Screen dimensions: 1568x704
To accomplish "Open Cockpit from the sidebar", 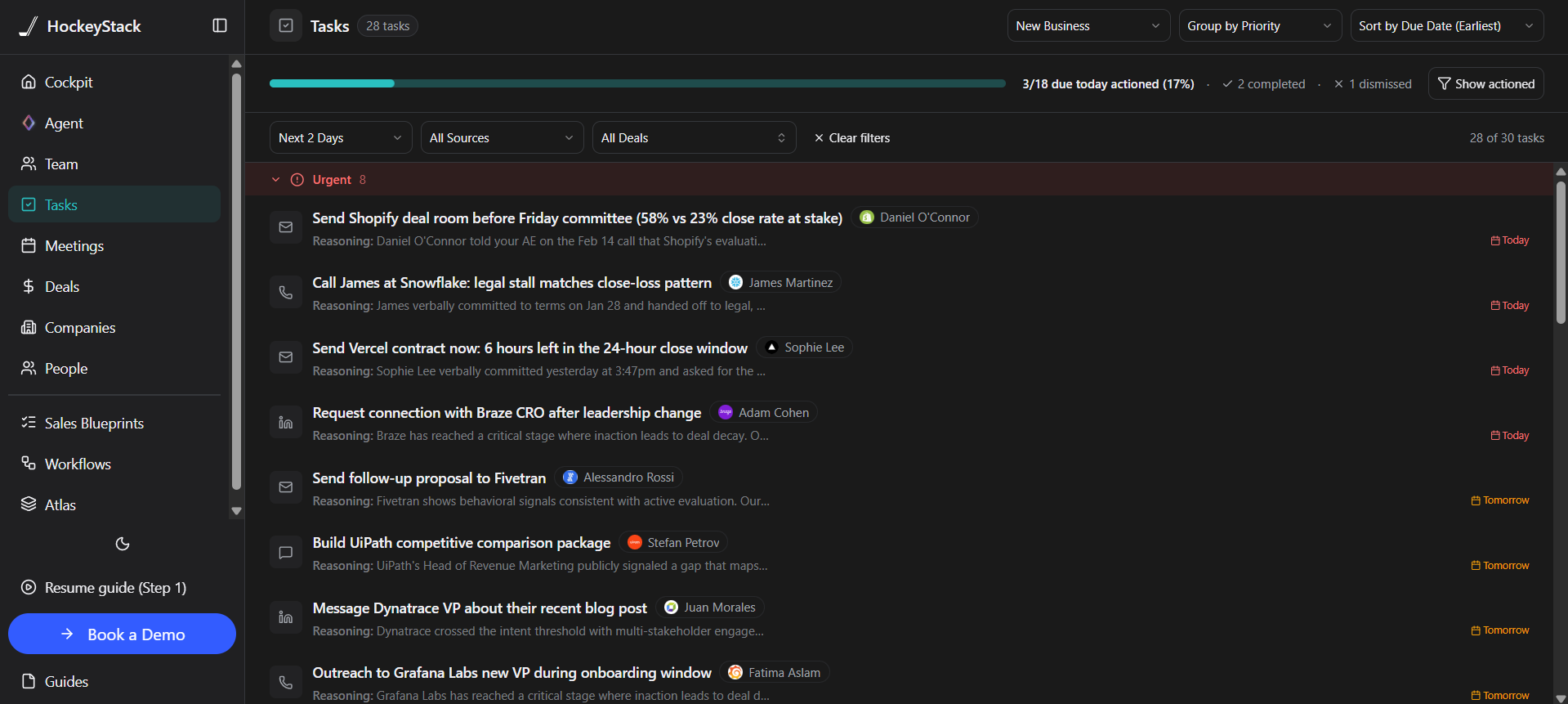I will tap(114, 82).
